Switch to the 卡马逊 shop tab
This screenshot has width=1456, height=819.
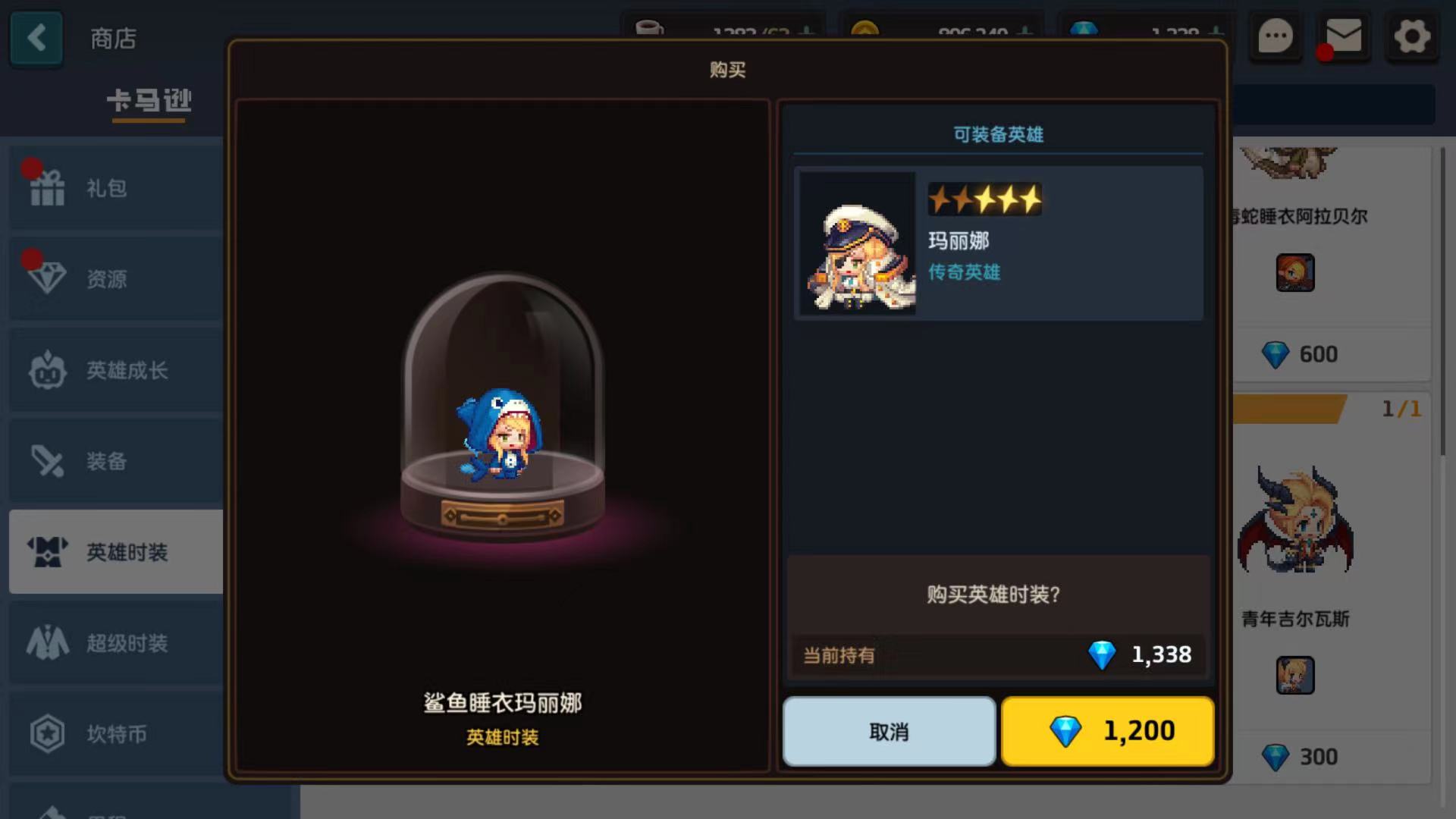(x=149, y=102)
